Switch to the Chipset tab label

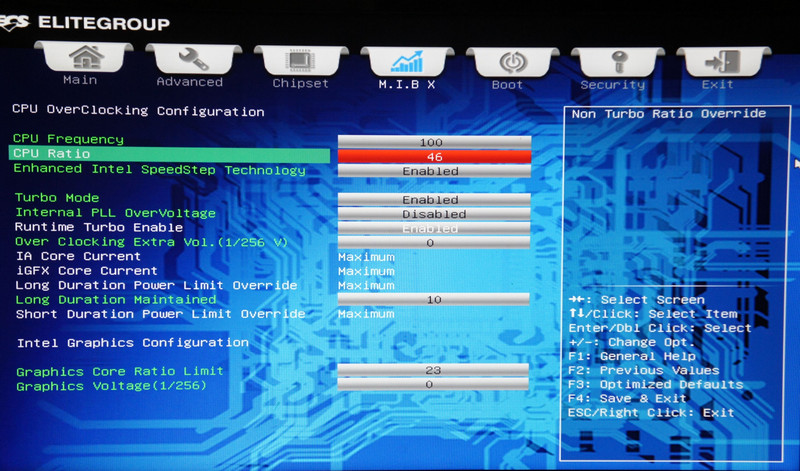301,83
